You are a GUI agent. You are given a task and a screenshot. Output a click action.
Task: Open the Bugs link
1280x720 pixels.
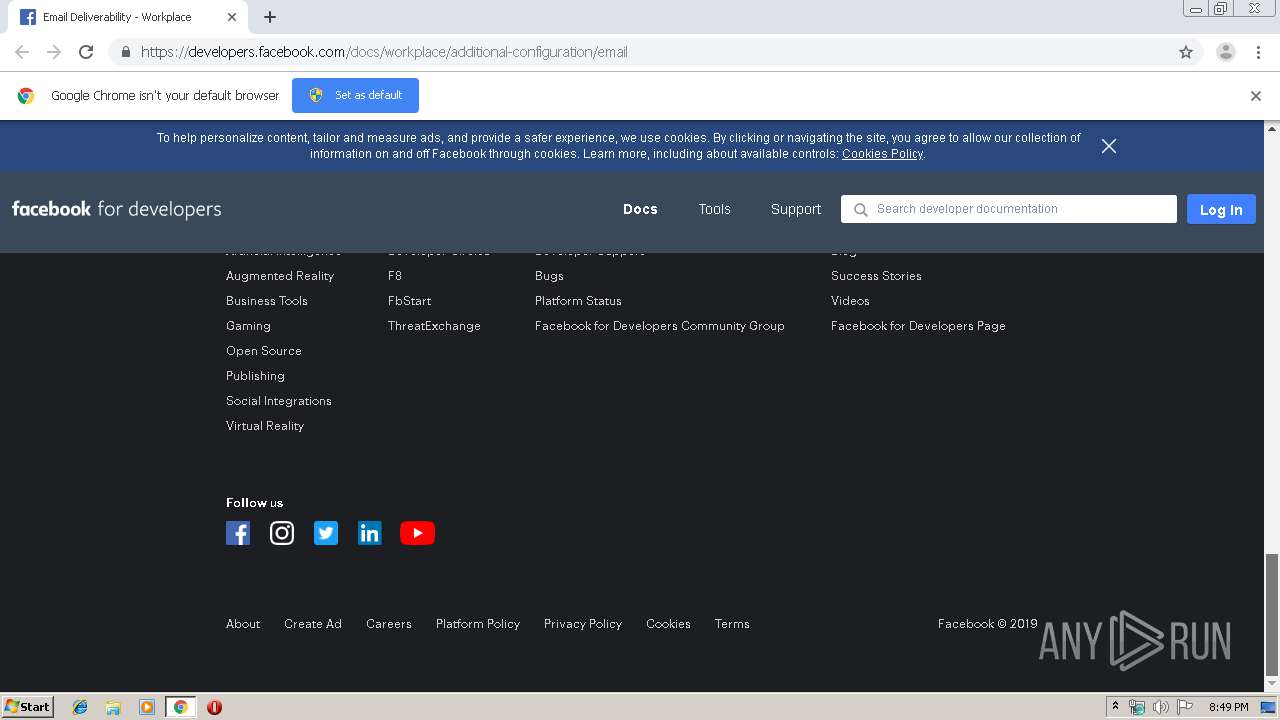(x=549, y=276)
